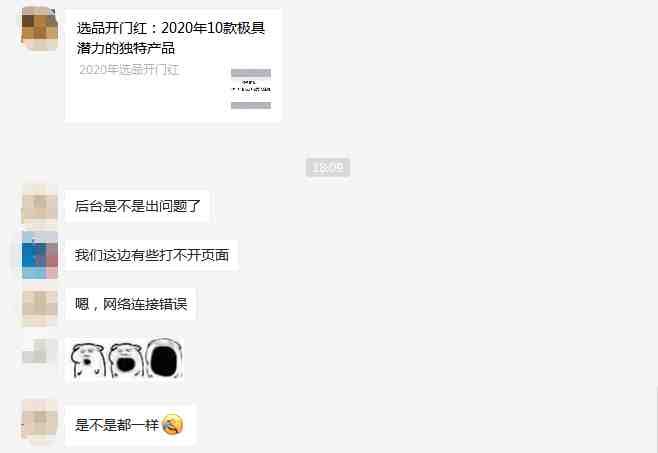Click the grey timestamp label in the chat
This screenshot has height=453, width=658.
click(328, 168)
